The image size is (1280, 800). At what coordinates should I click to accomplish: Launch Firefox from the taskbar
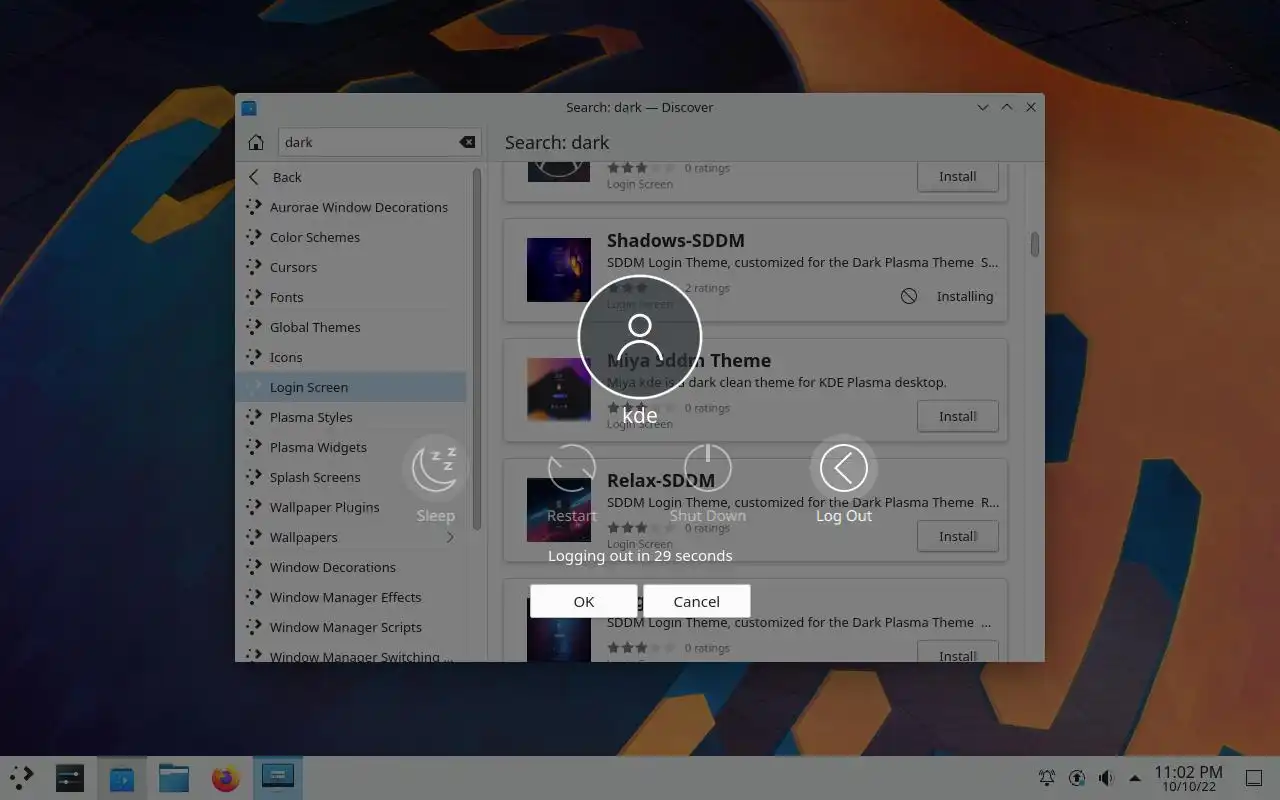click(x=226, y=777)
